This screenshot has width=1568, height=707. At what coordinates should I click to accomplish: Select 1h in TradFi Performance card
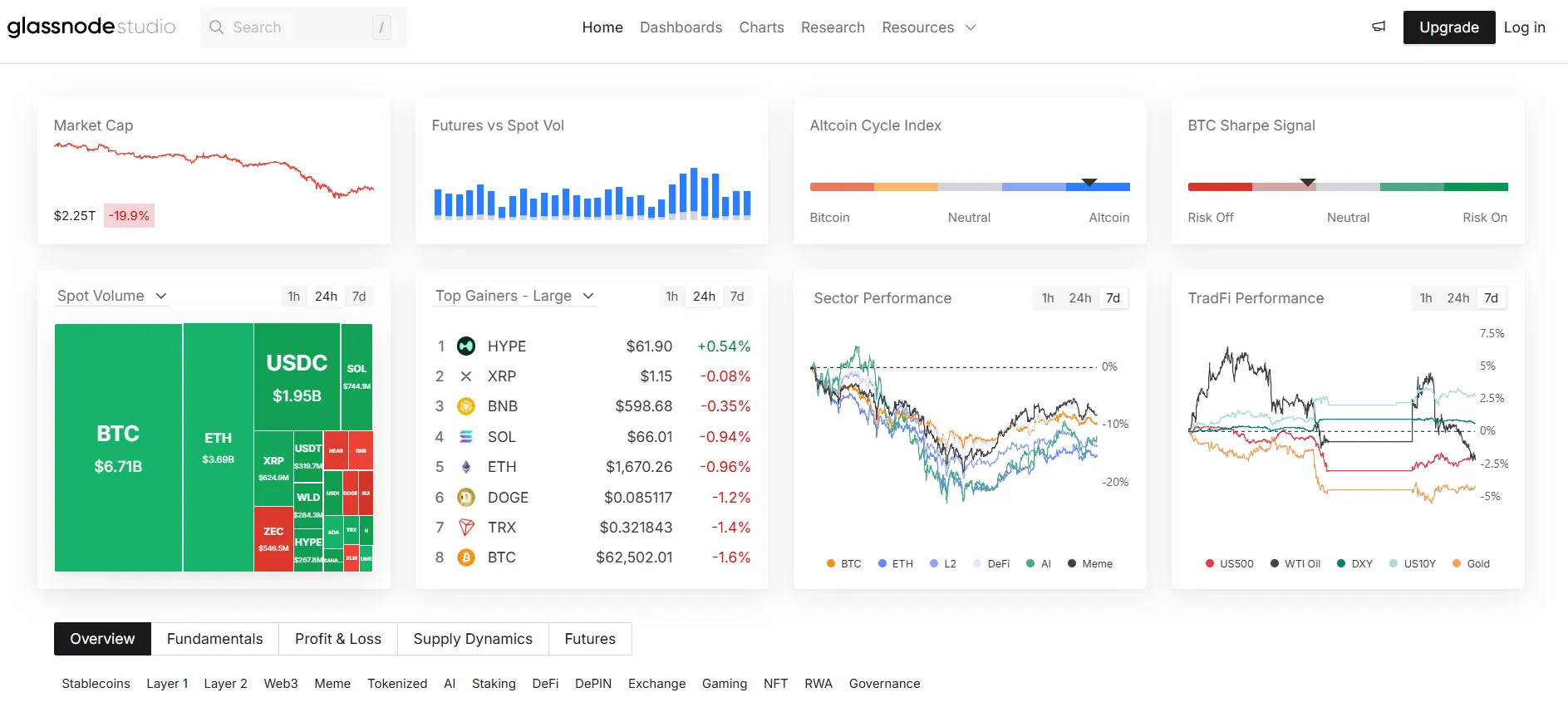pos(1426,298)
